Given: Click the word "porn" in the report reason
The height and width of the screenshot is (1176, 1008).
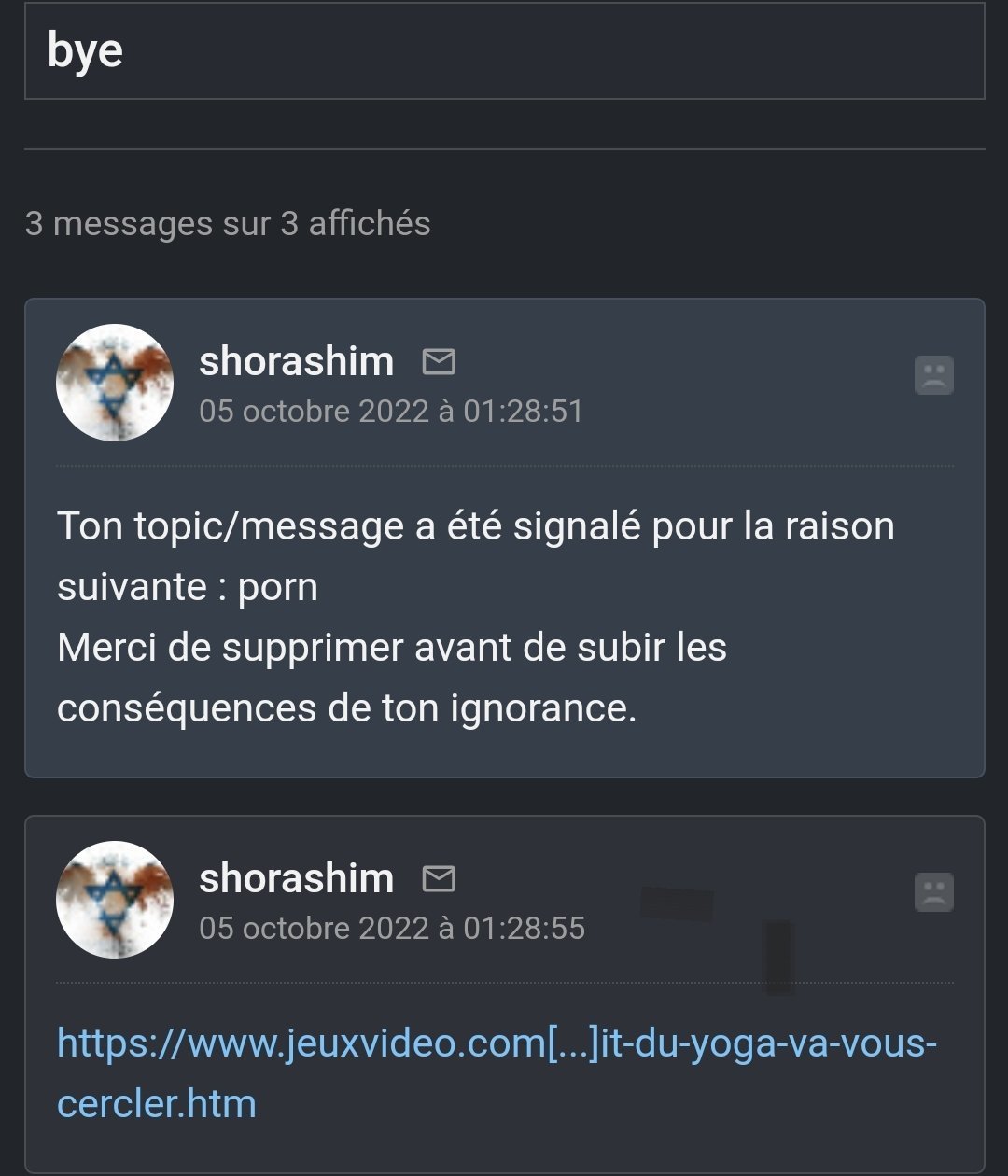Looking at the screenshot, I should [278, 589].
